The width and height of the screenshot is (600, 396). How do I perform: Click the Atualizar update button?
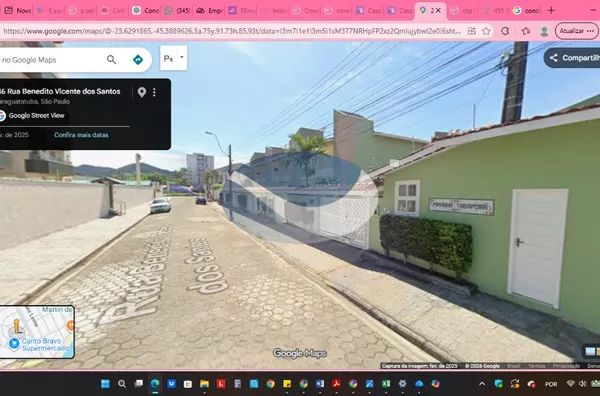click(x=576, y=31)
